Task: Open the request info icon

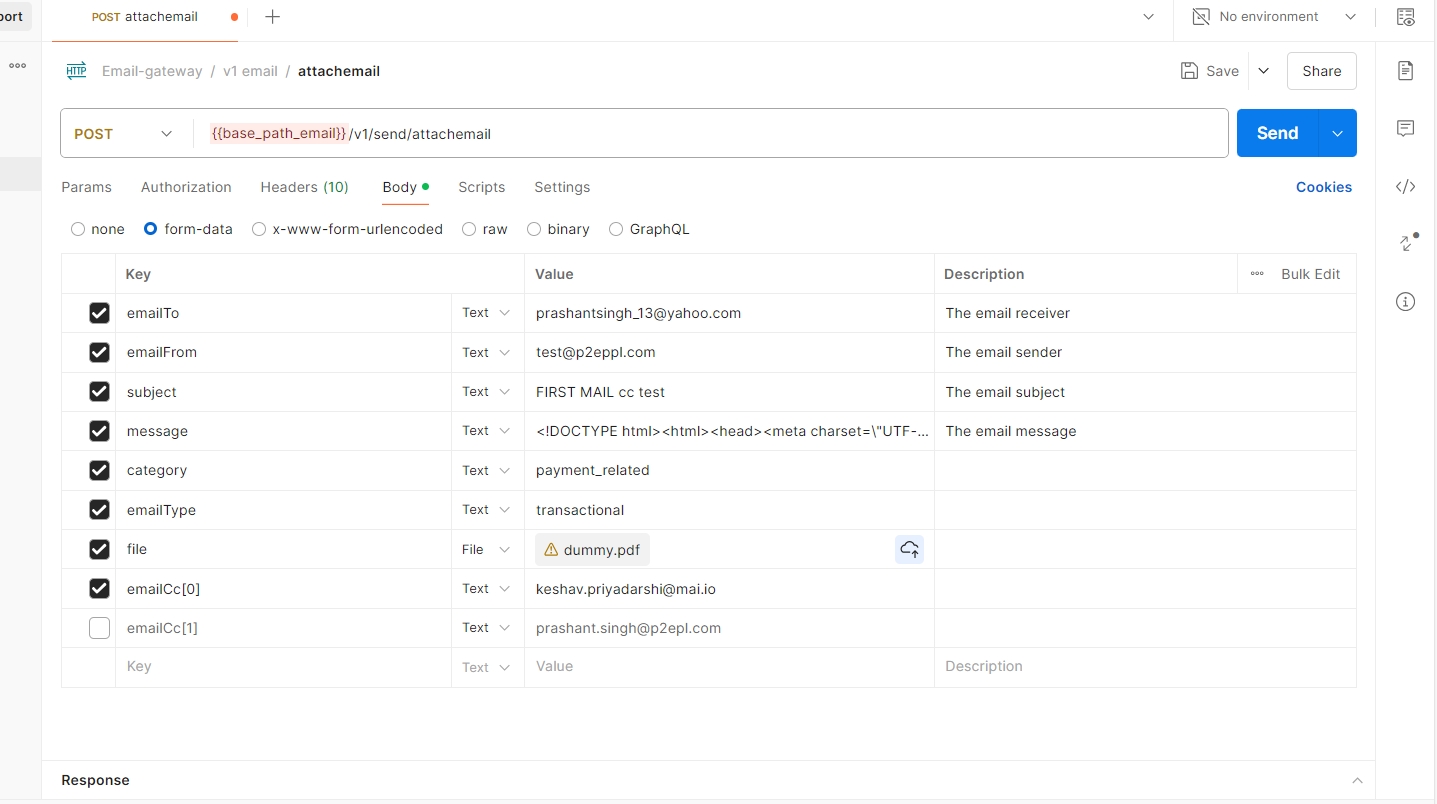Action: point(1406,302)
